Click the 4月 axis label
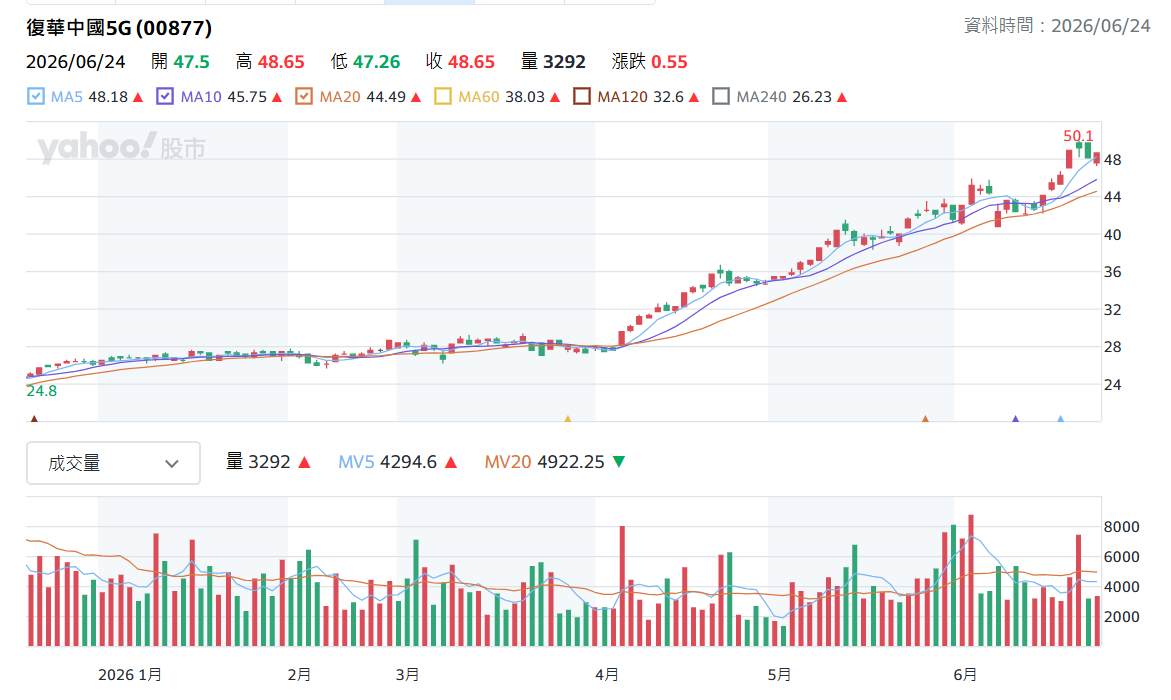The width and height of the screenshot is (1171, 700). point(606,675)
